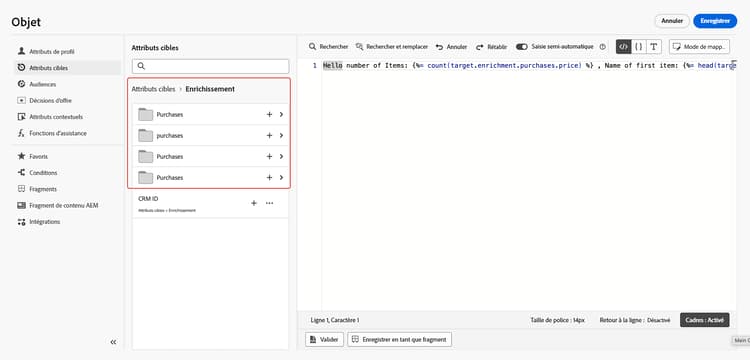The image size is (750, 360).
Task: Select Audiences in the left sidebar
Action: pos(36,84)
